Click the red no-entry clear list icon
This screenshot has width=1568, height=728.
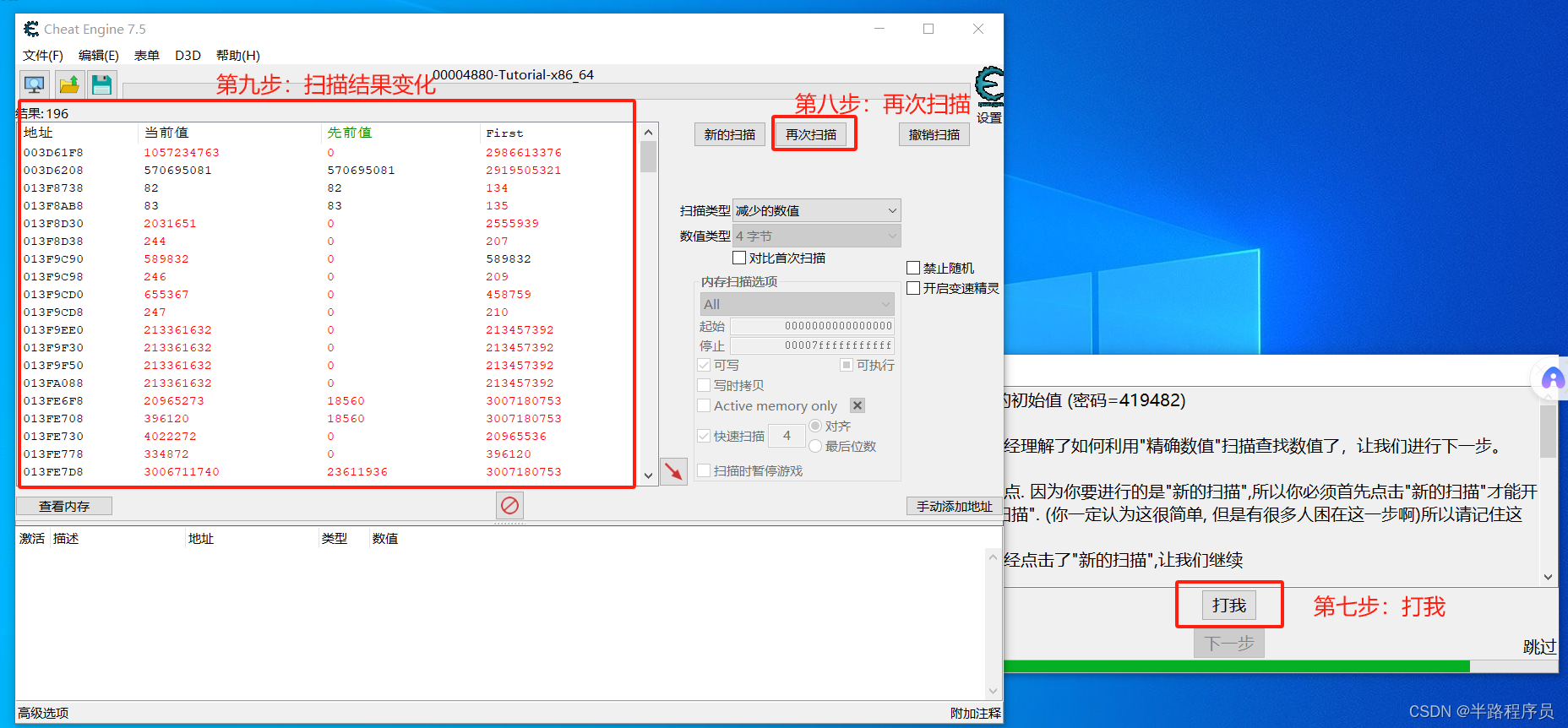click(x=509, y=505)
